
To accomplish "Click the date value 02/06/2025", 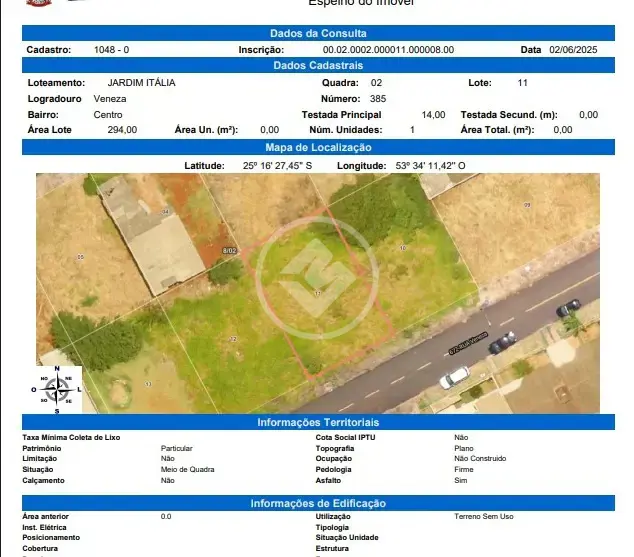I will 573,50.
